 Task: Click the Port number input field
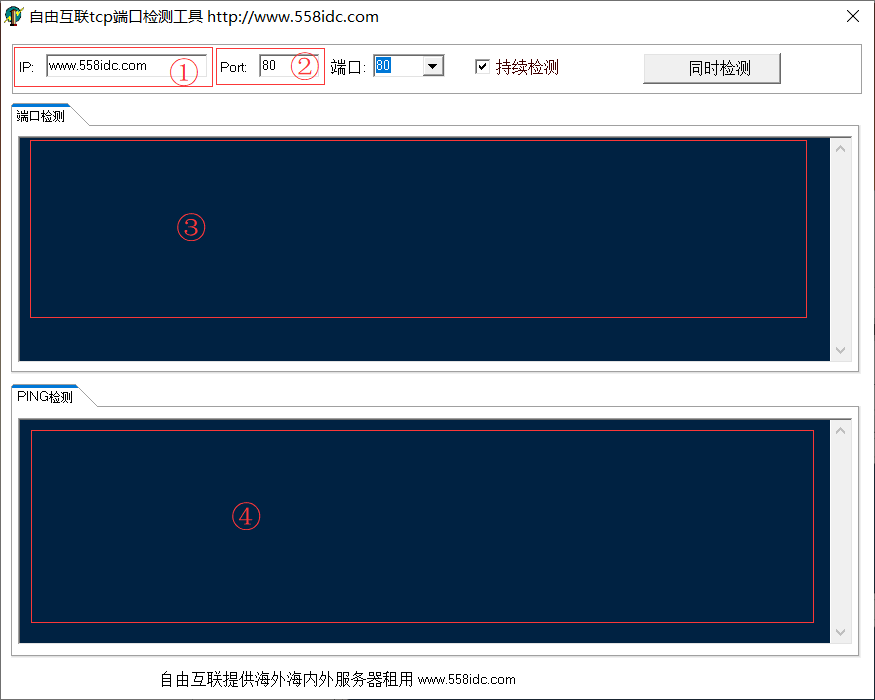289,66
